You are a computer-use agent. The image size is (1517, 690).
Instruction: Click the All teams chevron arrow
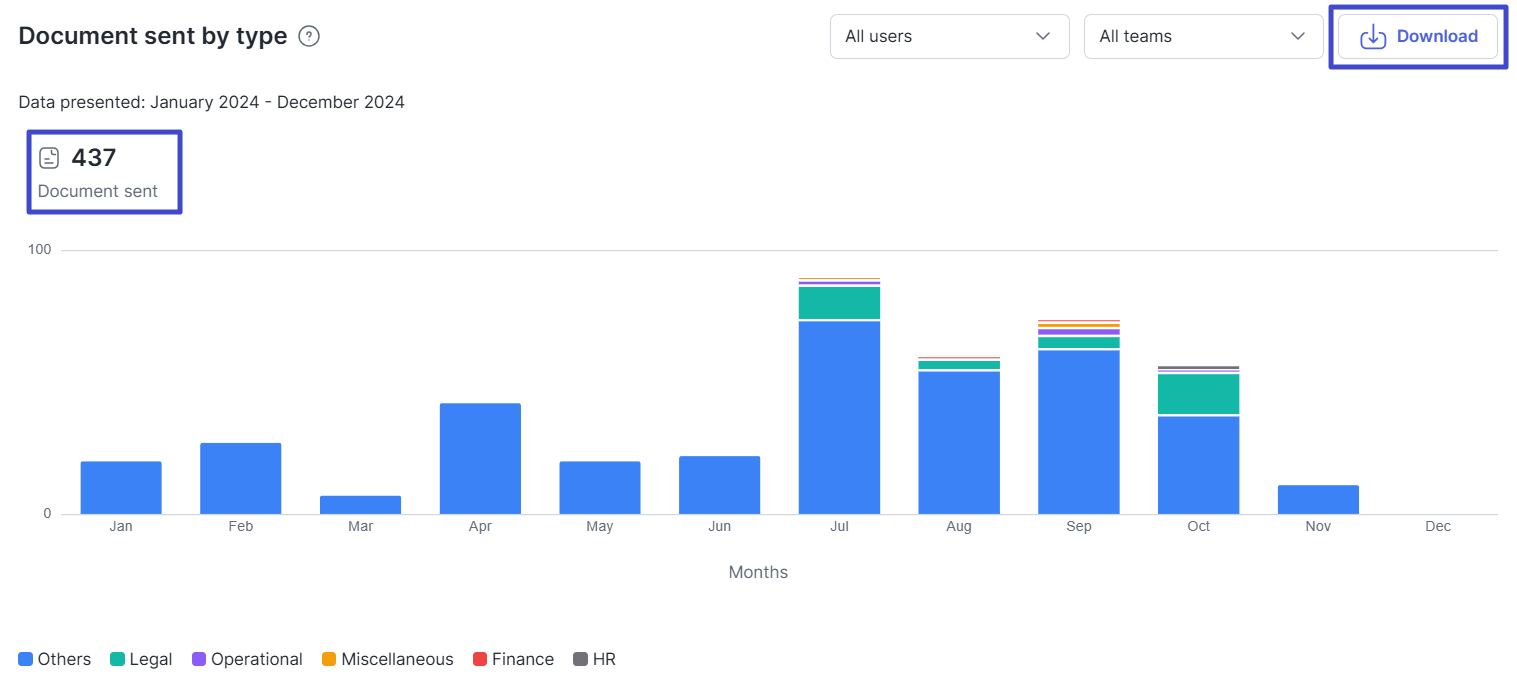coord(1298,37)
